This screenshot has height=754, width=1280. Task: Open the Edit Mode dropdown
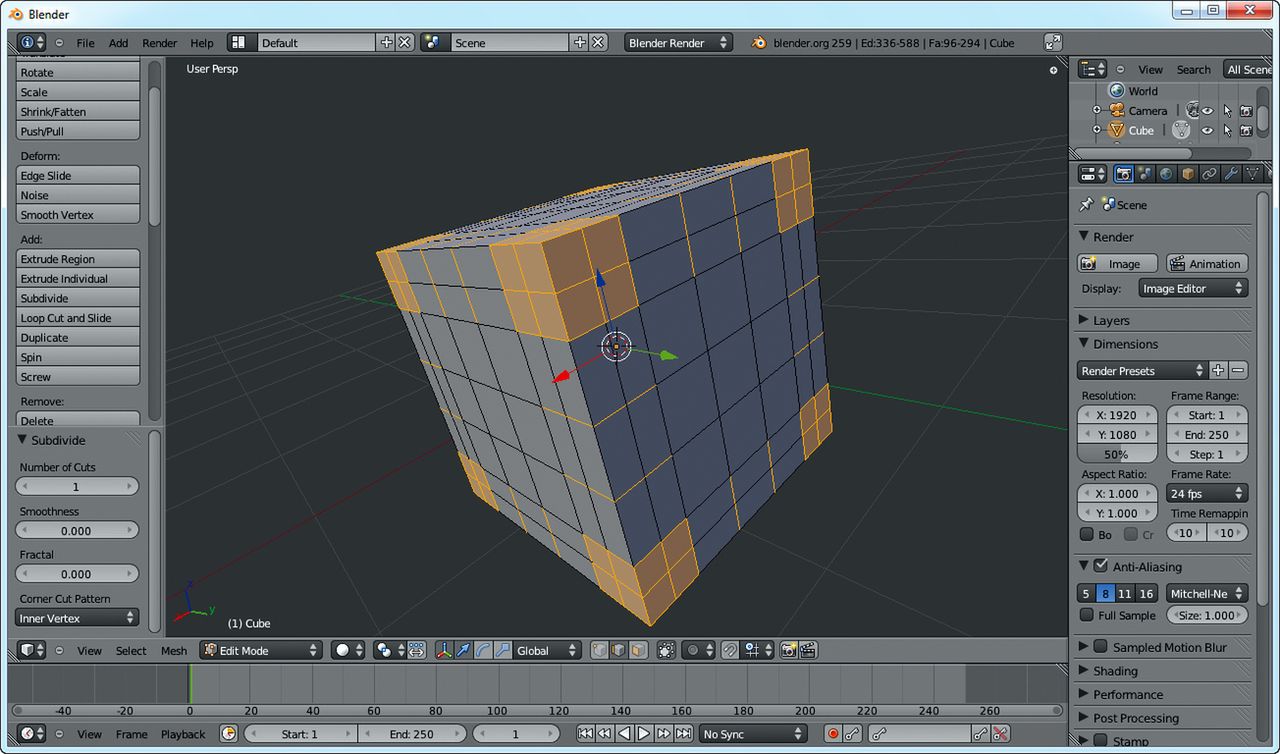pyautogui.click(x=260, y=650)
